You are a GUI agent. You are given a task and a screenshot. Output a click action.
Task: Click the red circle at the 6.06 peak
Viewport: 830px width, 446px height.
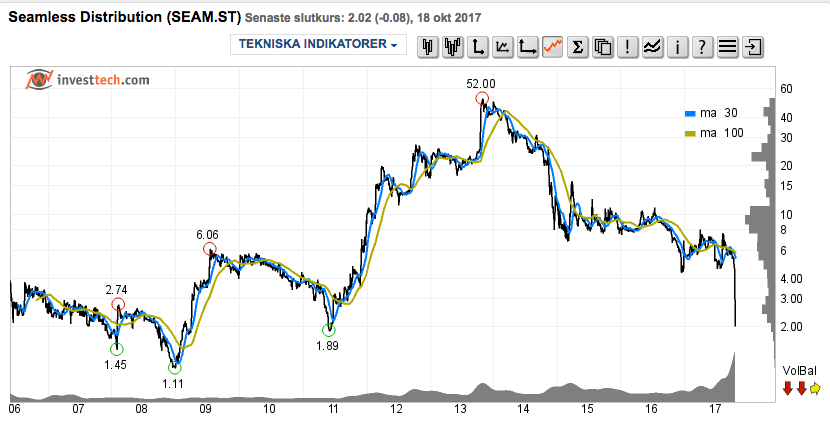(x=210, y=249)
